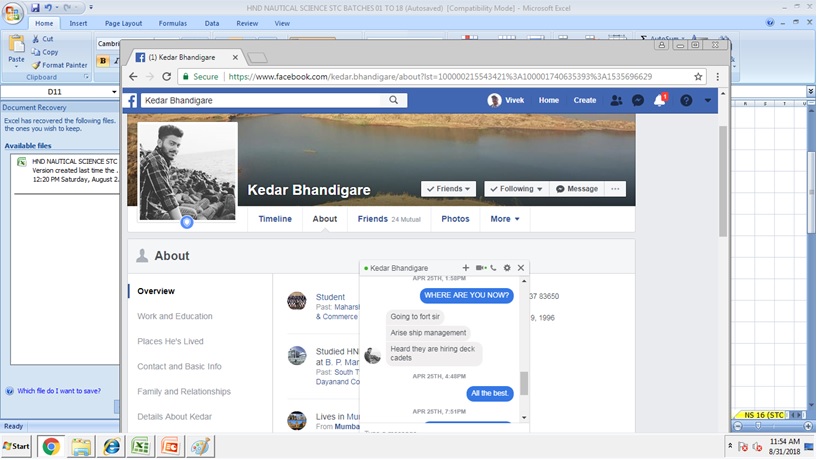Start a video call in chat window
The image size is (819, 460).
click(x=480, y=268)
